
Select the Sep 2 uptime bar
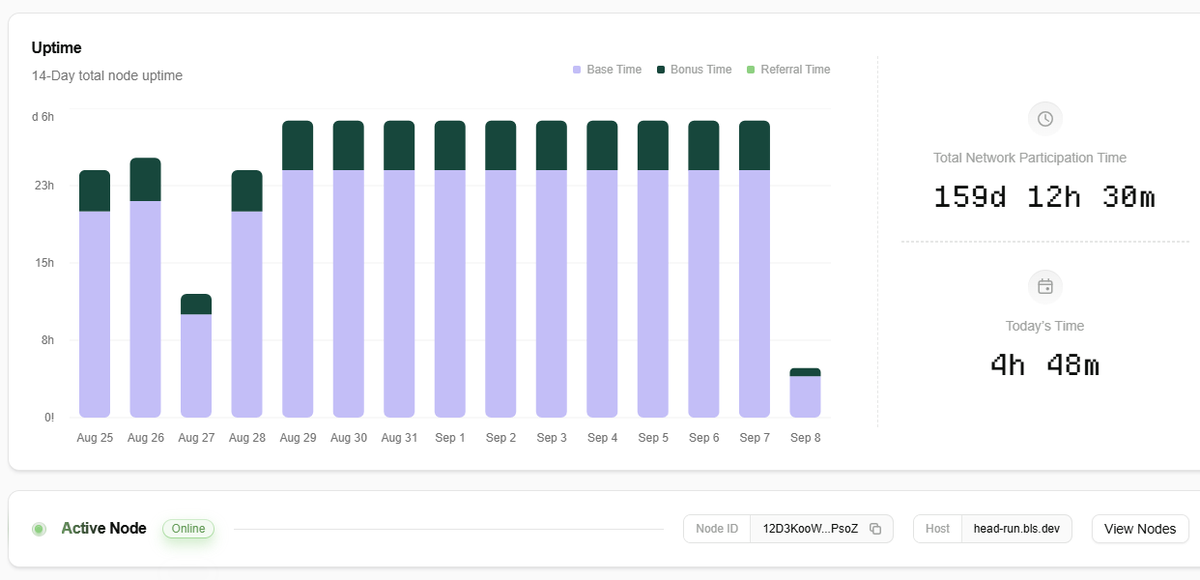pyautogui.click(x=501, y=269)
